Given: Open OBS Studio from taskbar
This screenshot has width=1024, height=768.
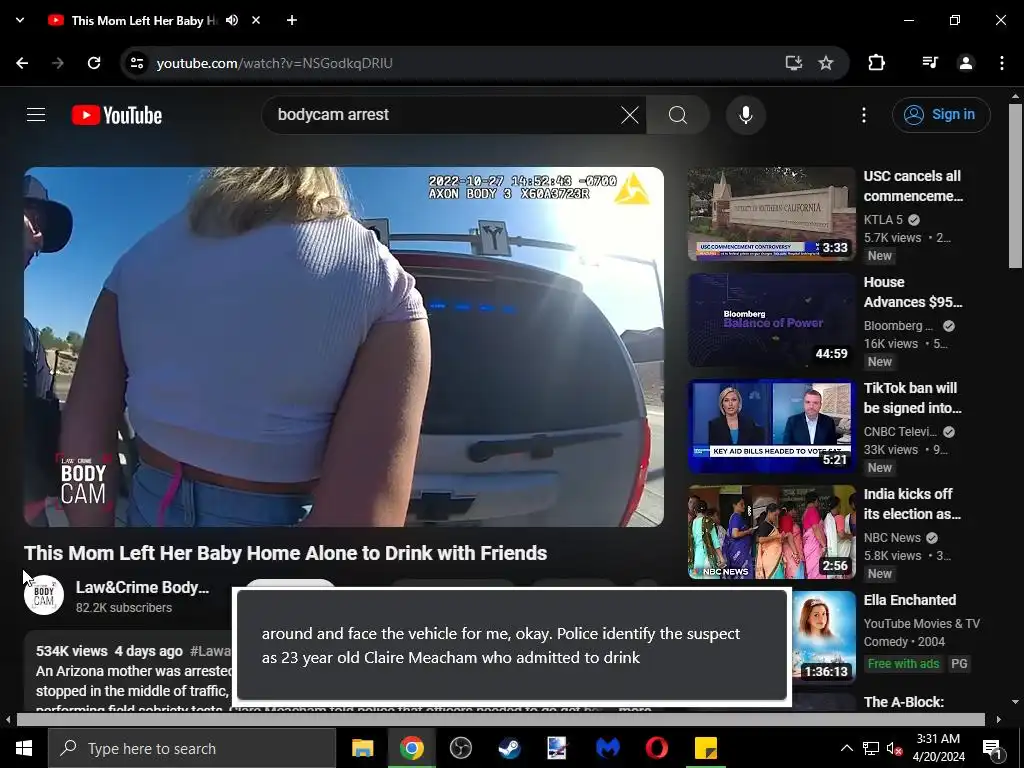Looking at the screenshot, I should pos(460,748).
